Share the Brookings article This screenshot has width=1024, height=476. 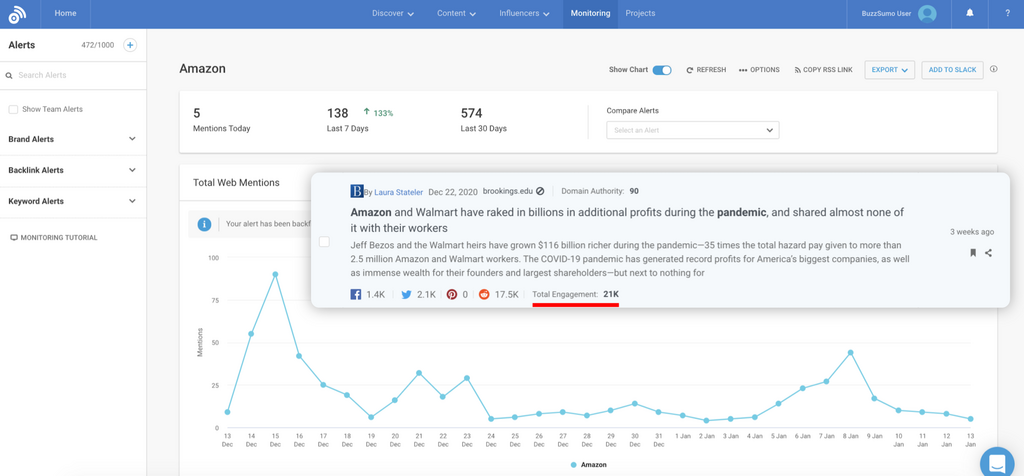(988, 253)
